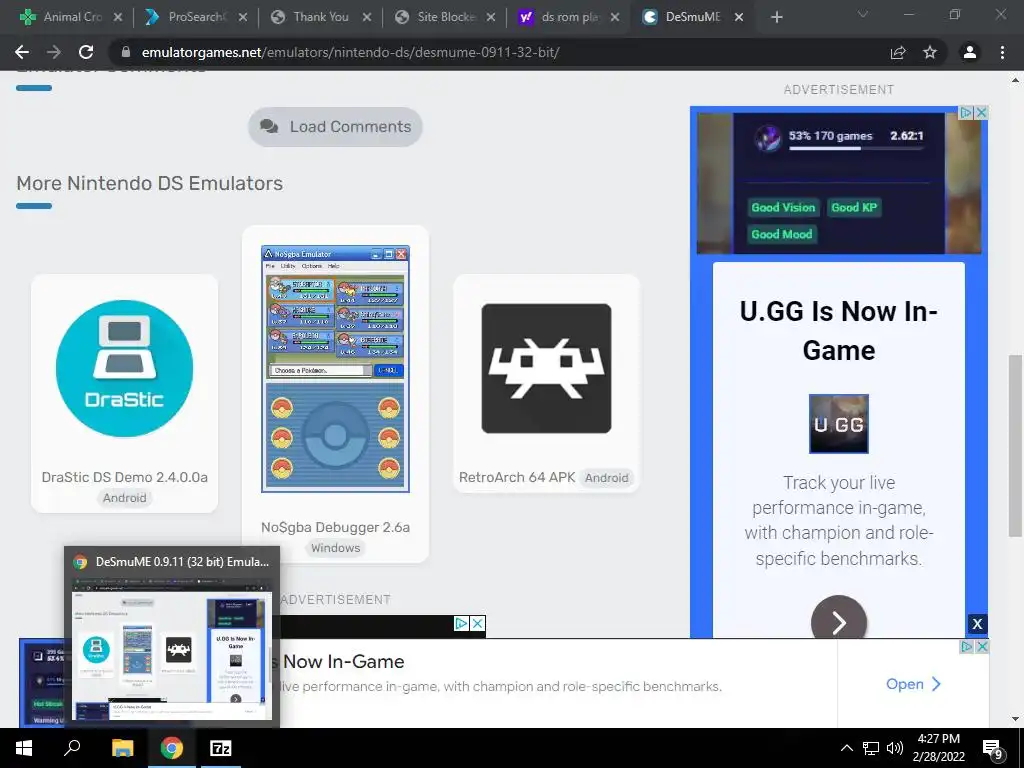Image resolution: width=1024 pixels, height=768 pixels.
Task: Click Open on the bottom banner ad
Action: (x=913, y=684)
